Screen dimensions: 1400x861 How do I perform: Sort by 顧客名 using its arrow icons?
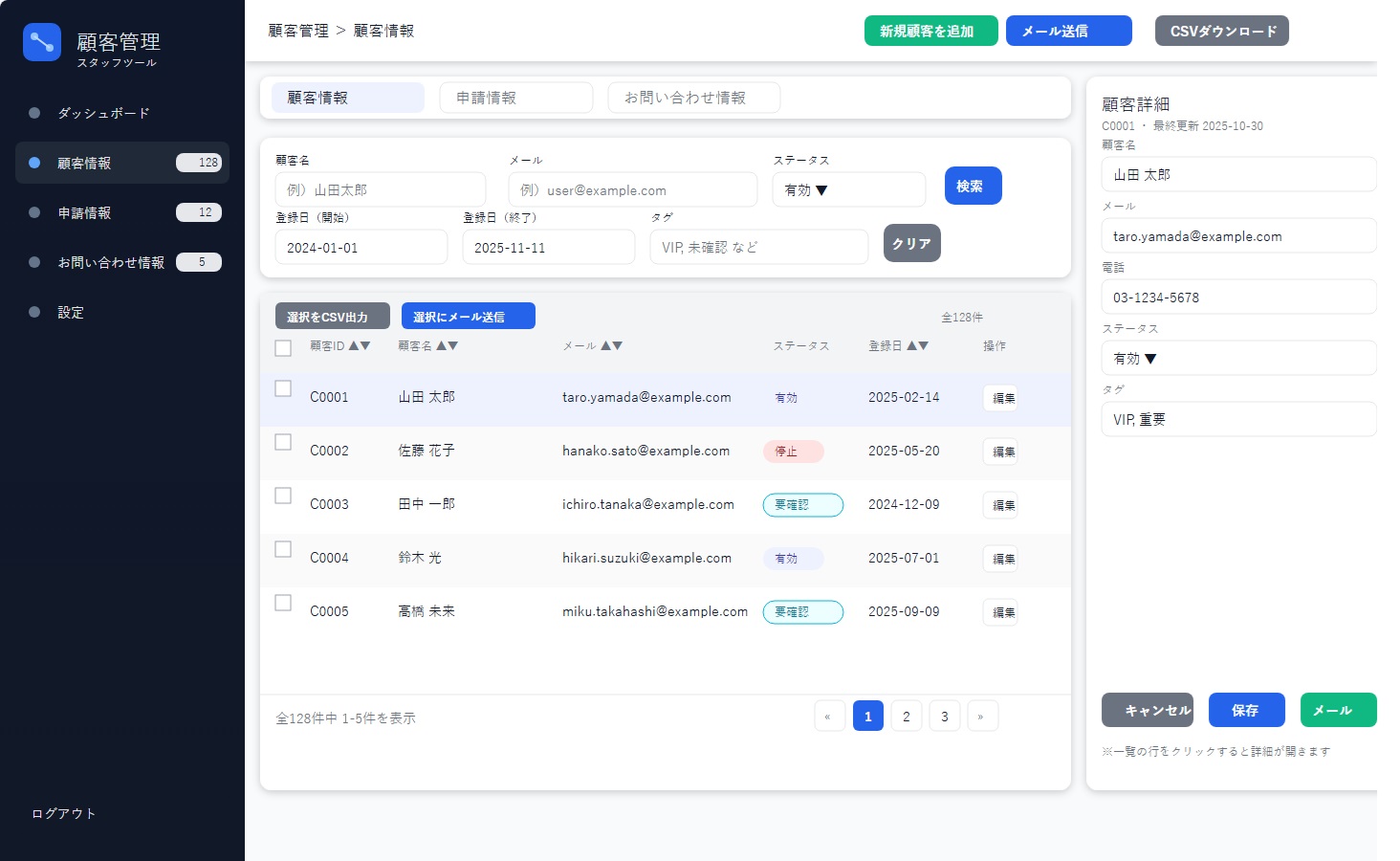pos(448,345)
